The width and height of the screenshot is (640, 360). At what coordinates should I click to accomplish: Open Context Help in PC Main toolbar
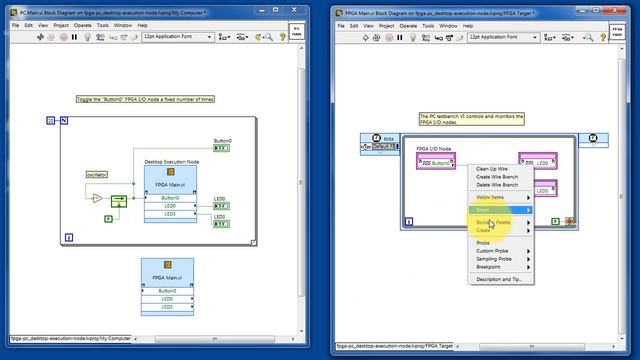282,37
